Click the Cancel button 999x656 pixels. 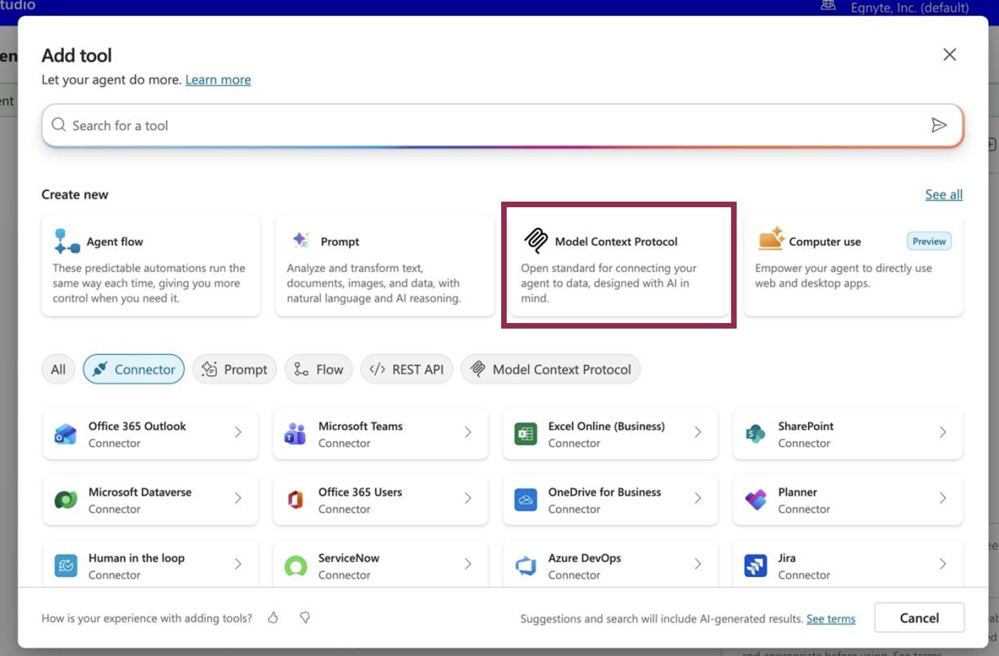click(918, 618)
